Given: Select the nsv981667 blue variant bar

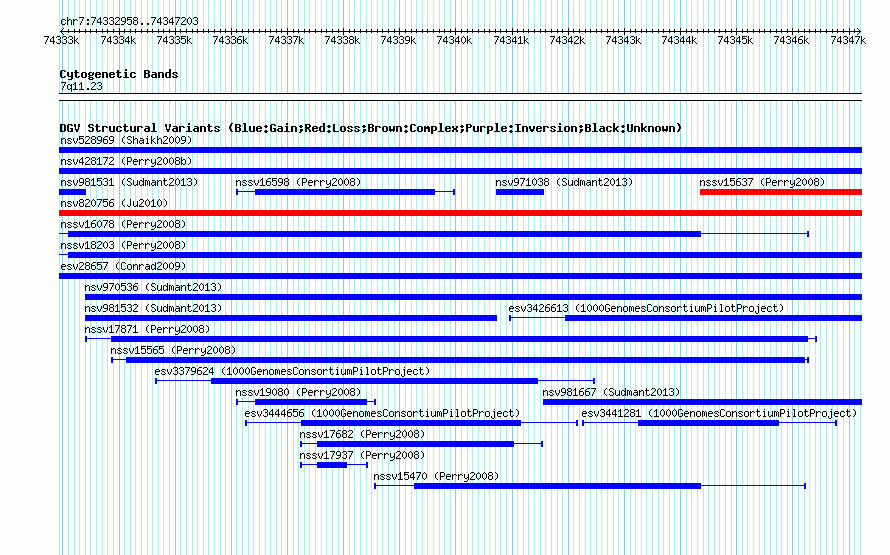Looking at the screenshot, I should [x=703, y=402].
